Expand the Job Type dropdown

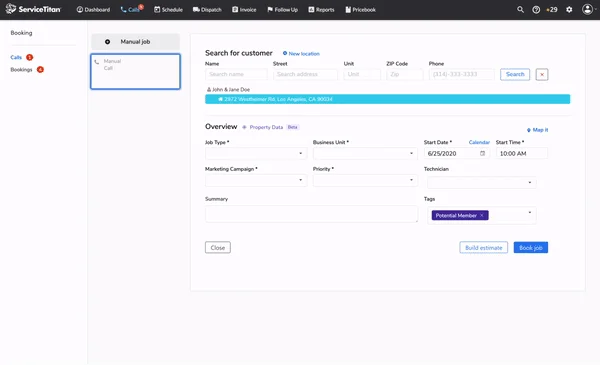coord(256,153)
